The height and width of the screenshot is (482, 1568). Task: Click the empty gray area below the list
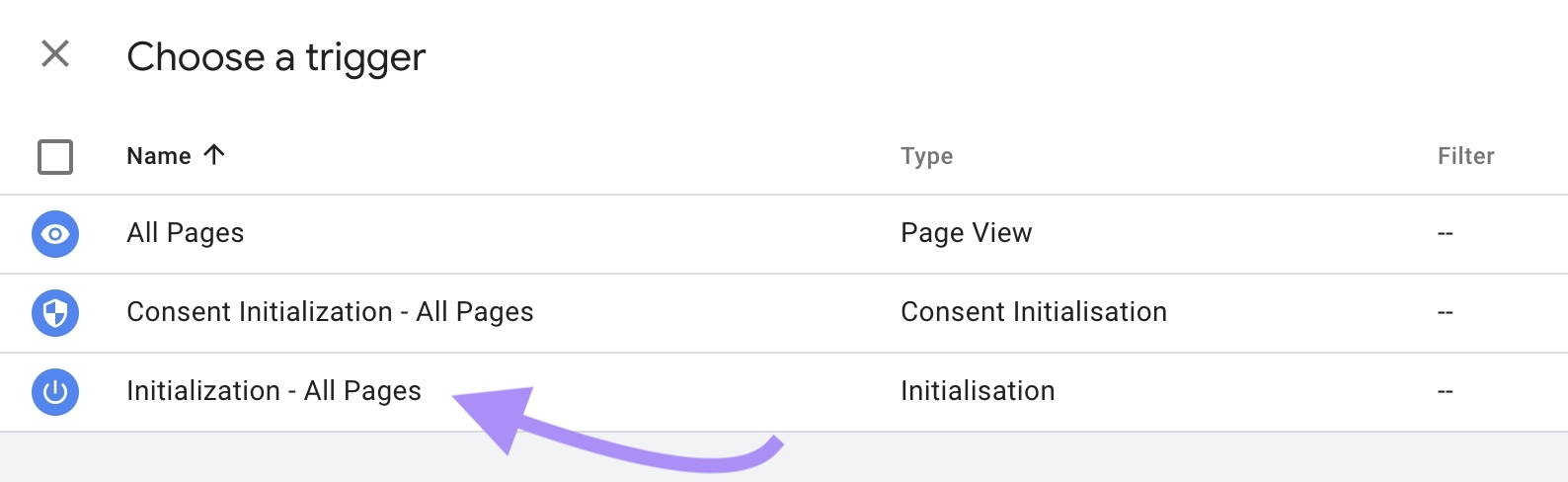[1086, 458]
